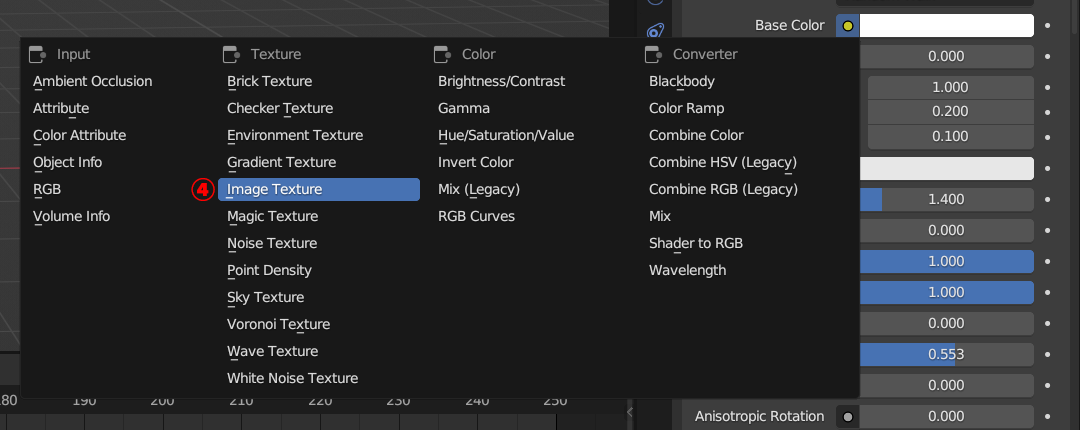Select RGB Curves in the Color column
The height and width of the screenshot is (430, 1080).
pyautogui.click(x=476, y=216)
